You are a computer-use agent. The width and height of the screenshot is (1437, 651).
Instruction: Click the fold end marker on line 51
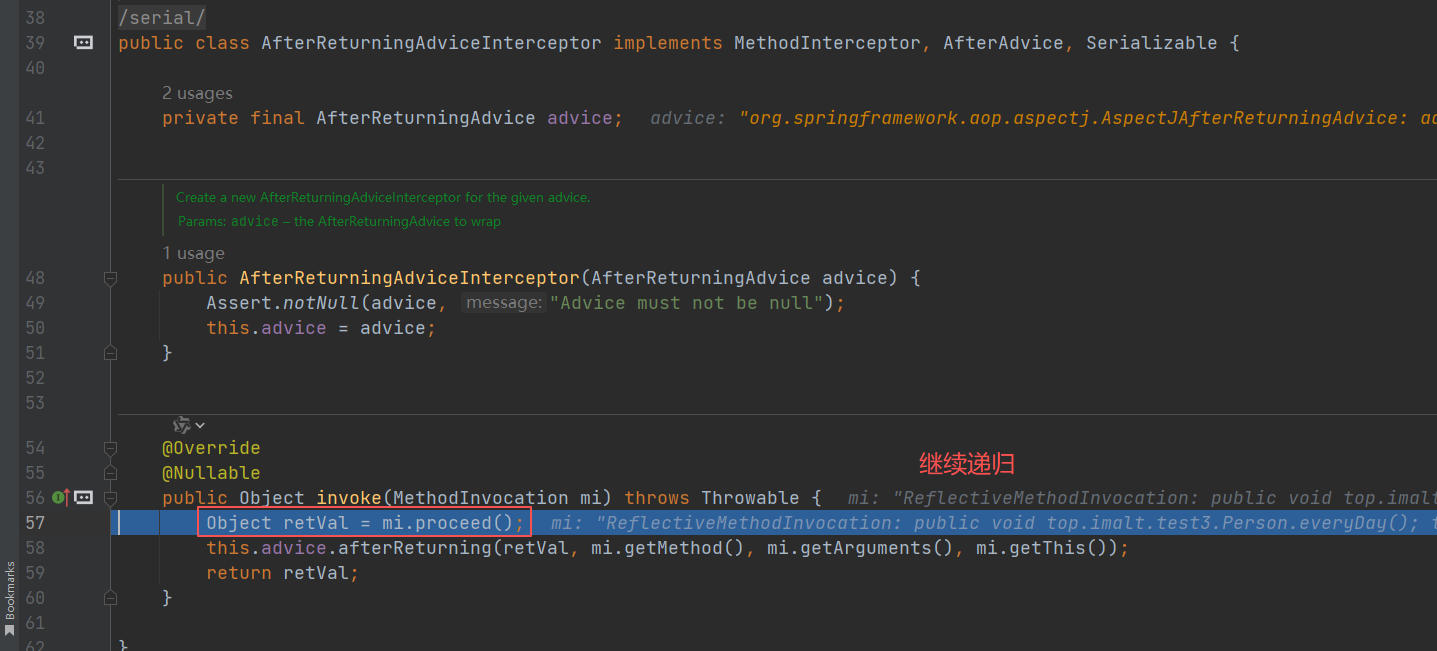111,352
